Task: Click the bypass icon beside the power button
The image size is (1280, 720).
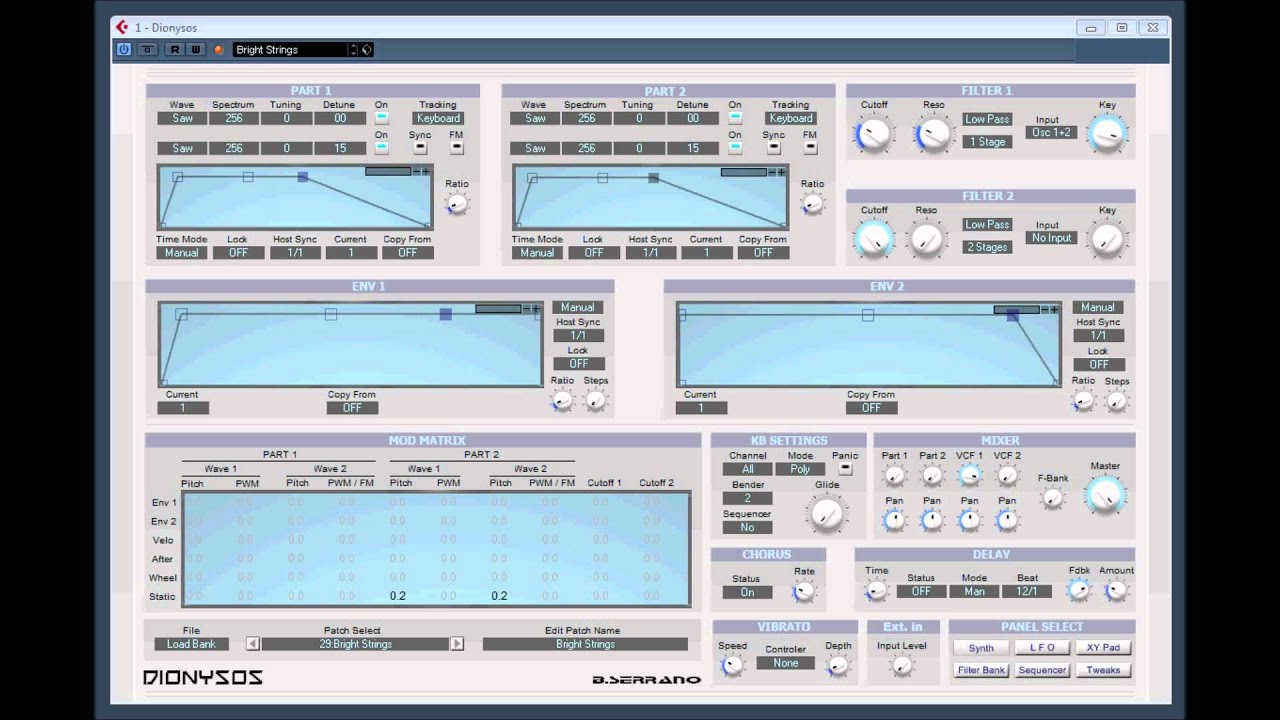Action: [147, 49]
